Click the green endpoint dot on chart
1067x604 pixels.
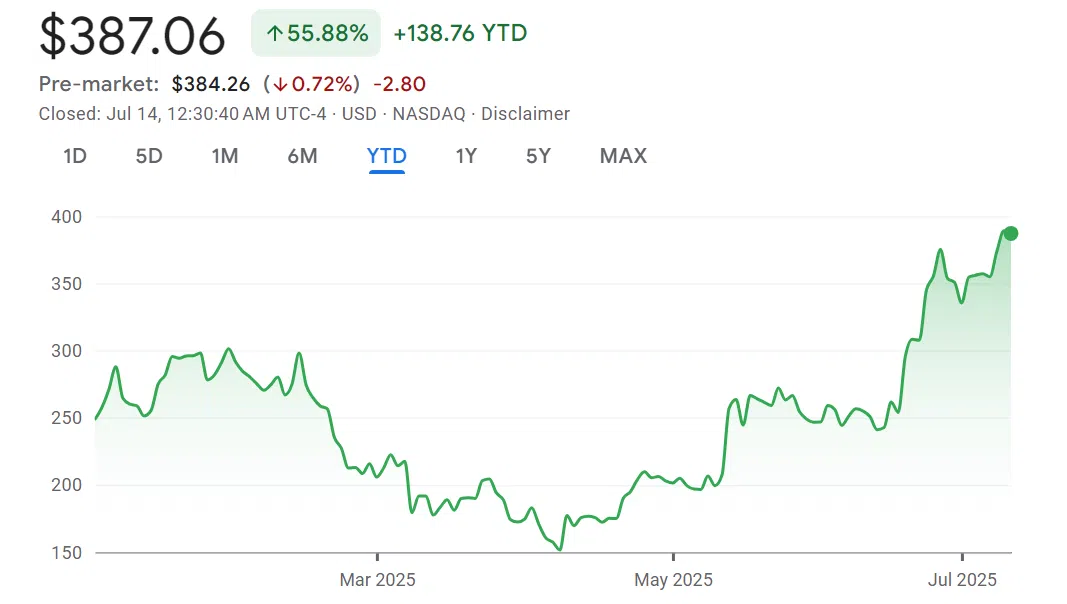click(x=1011, y=233)
